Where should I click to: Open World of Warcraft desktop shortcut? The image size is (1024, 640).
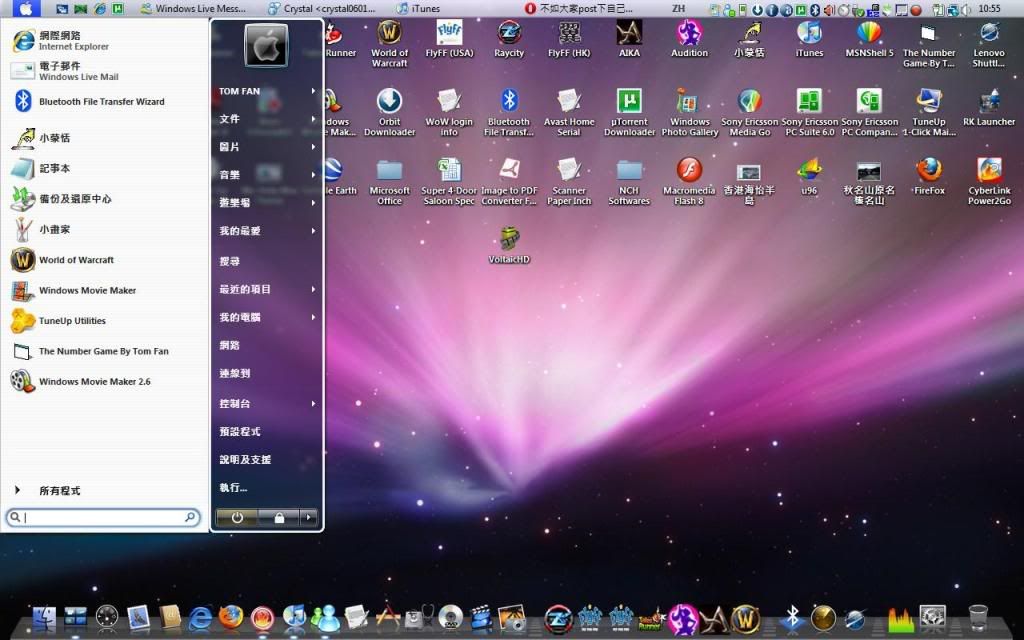(389, 43)
